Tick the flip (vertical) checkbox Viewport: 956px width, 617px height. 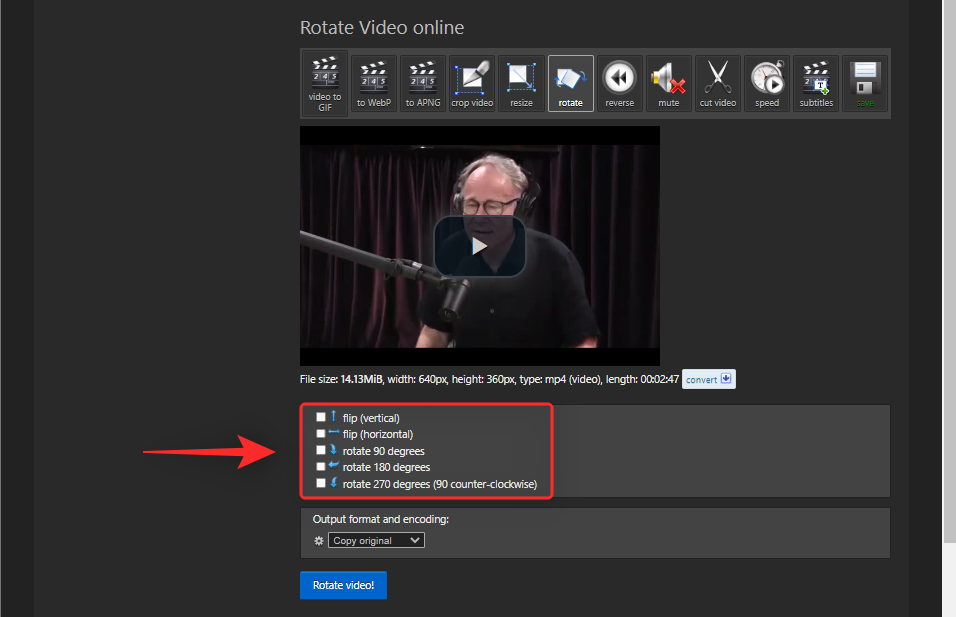pyautogui.click(x=321, y=418)
